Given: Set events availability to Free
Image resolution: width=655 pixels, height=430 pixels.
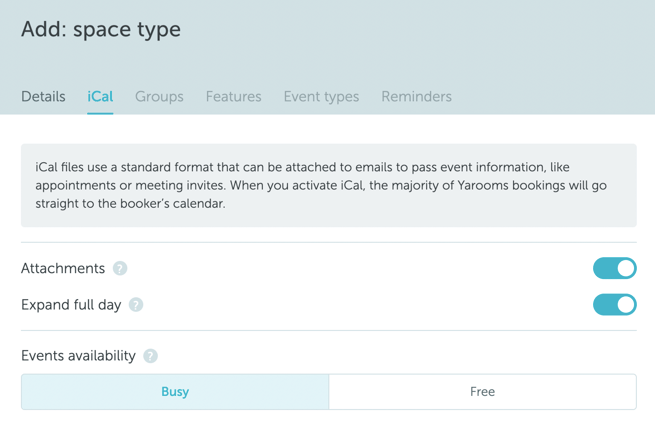Looking at the screenshot, I should (482, 392).
